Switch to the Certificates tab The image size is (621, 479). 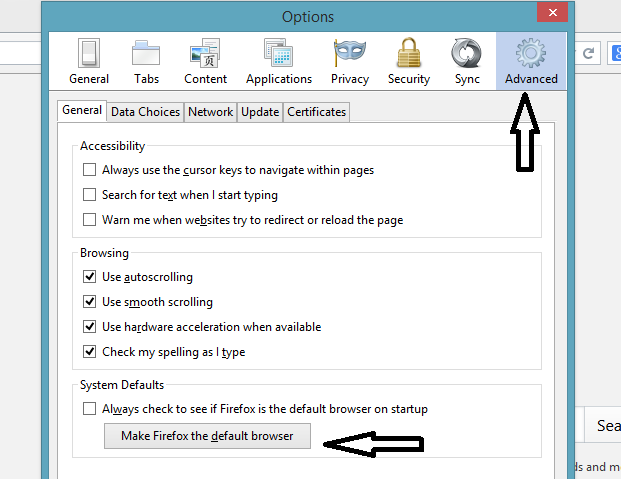pyautogui.click(x=316, y=112)
